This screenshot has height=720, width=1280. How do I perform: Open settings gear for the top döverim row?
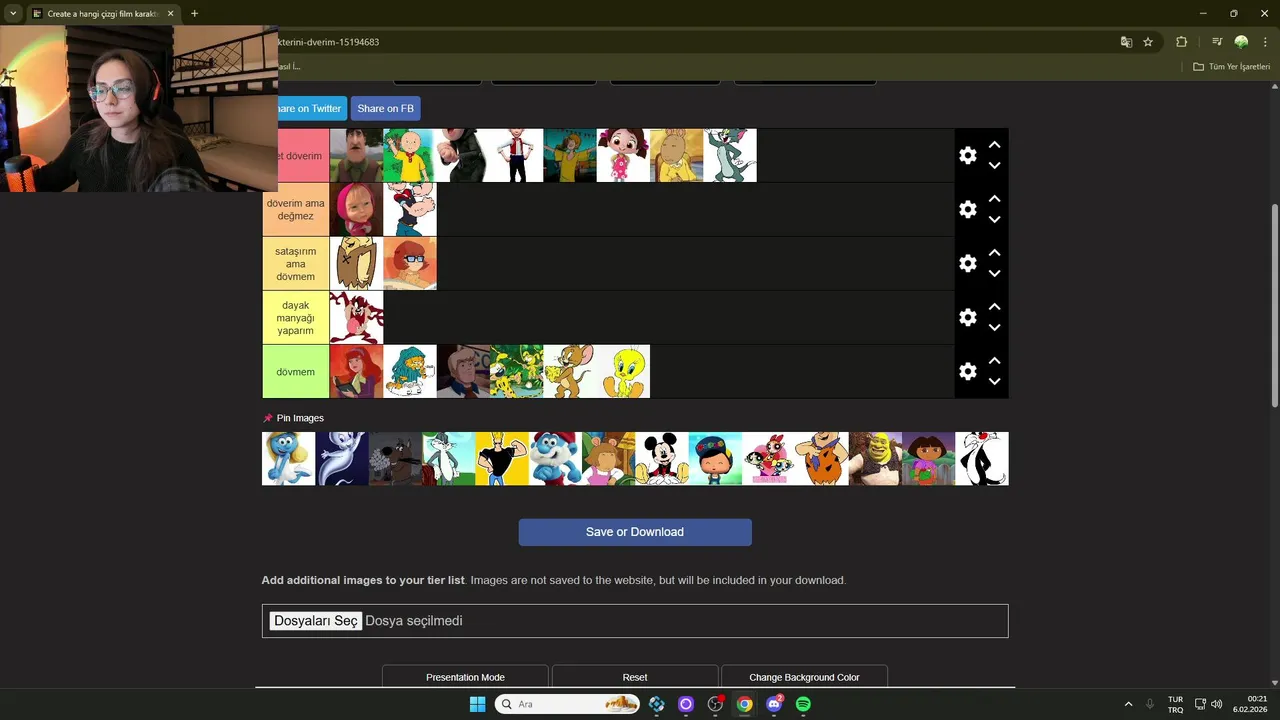(x=967, y=155)
